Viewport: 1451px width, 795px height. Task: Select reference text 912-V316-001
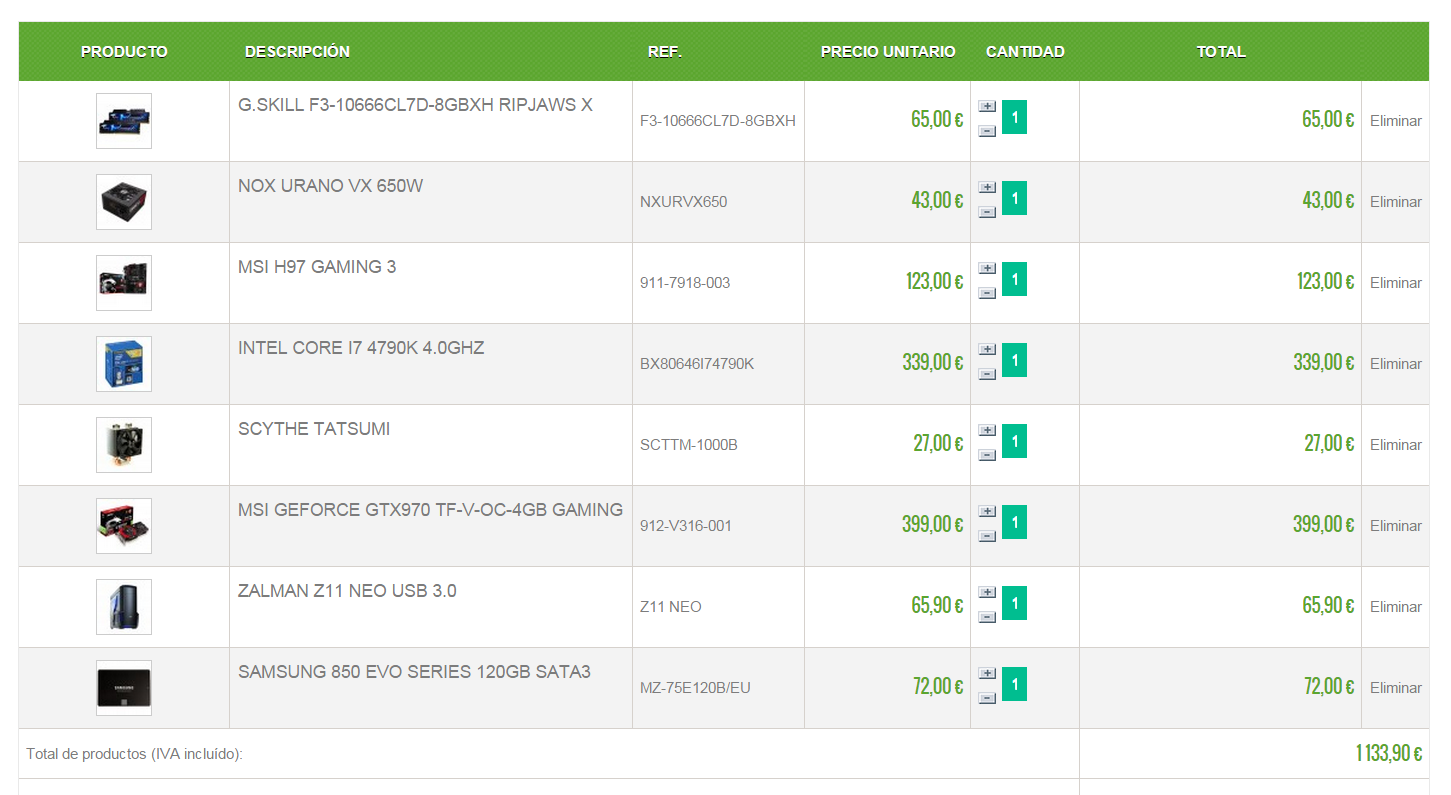(686, 526)
